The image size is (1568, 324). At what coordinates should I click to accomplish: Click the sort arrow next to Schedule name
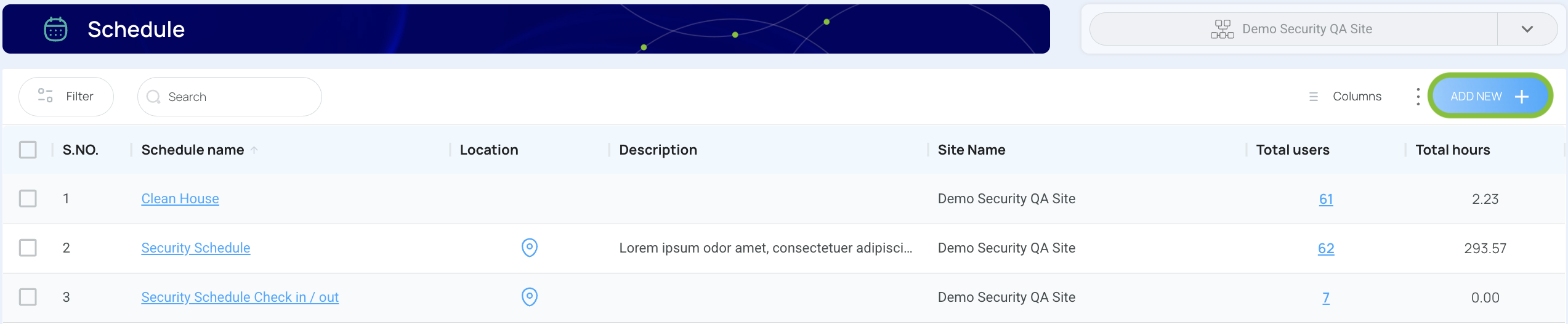[254, 150]
